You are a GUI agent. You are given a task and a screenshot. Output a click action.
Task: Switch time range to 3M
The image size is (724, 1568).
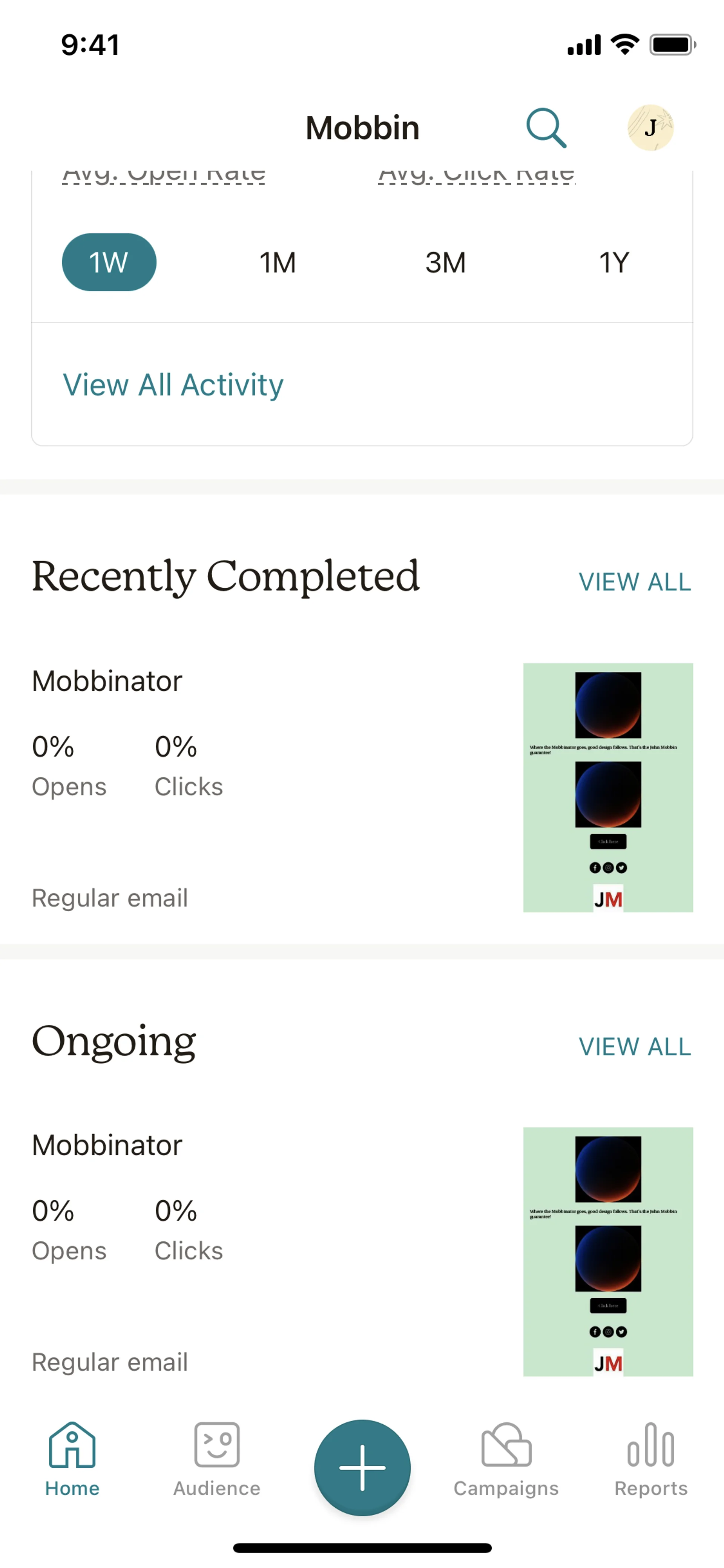(x=445, y=263)
